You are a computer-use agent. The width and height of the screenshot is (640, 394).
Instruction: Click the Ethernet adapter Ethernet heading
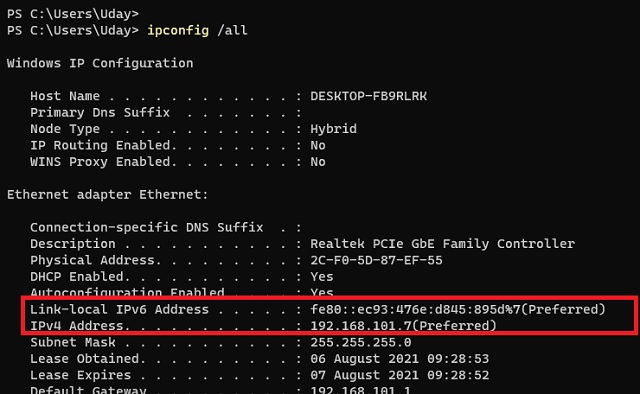[107, 194]
